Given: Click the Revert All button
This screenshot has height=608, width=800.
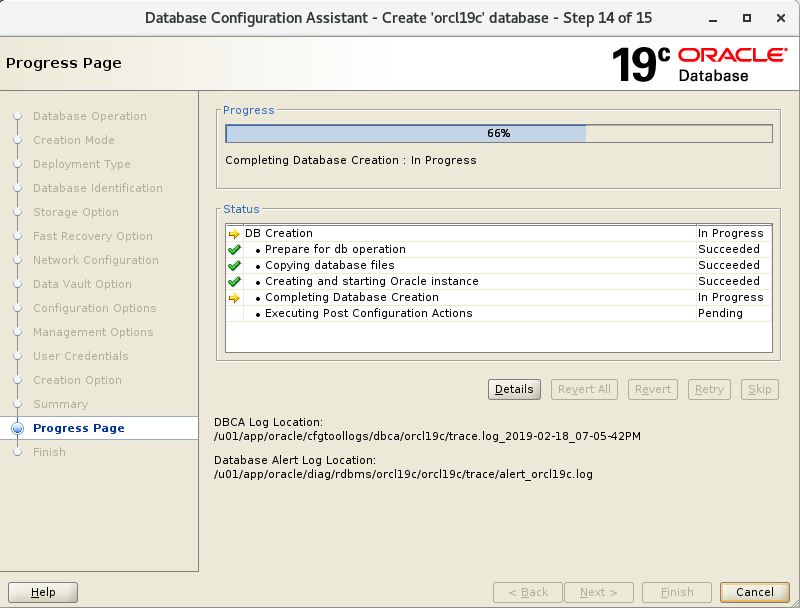Looking at the screenshot, I should click(x=584, y=390).
